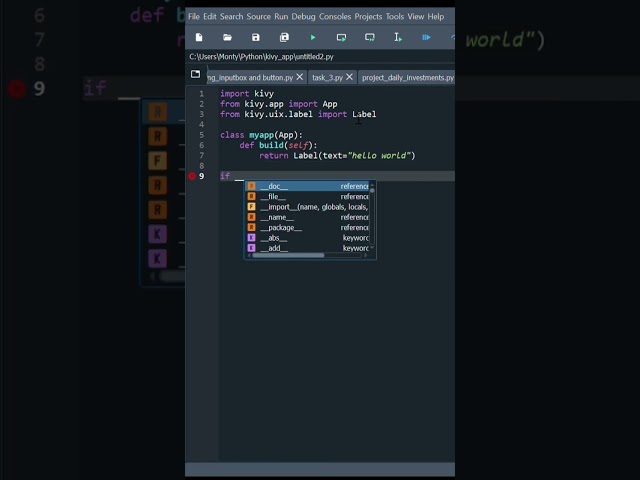Image resolution: width=640 pixels, height=480 pixels.
Task: Click the 'hello world' string on line 7
Action: point(381,156)
